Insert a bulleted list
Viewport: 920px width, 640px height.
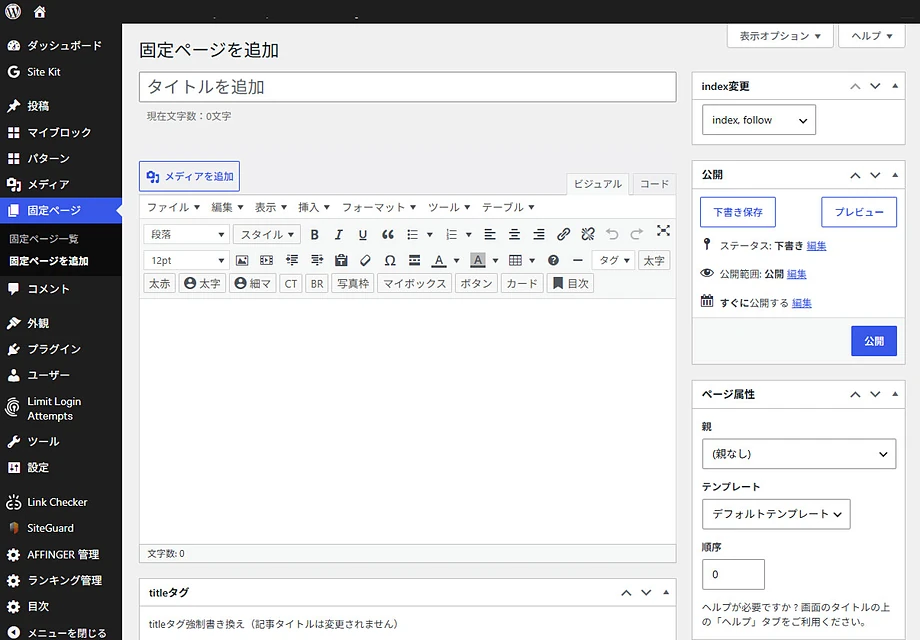coord(412,235)
